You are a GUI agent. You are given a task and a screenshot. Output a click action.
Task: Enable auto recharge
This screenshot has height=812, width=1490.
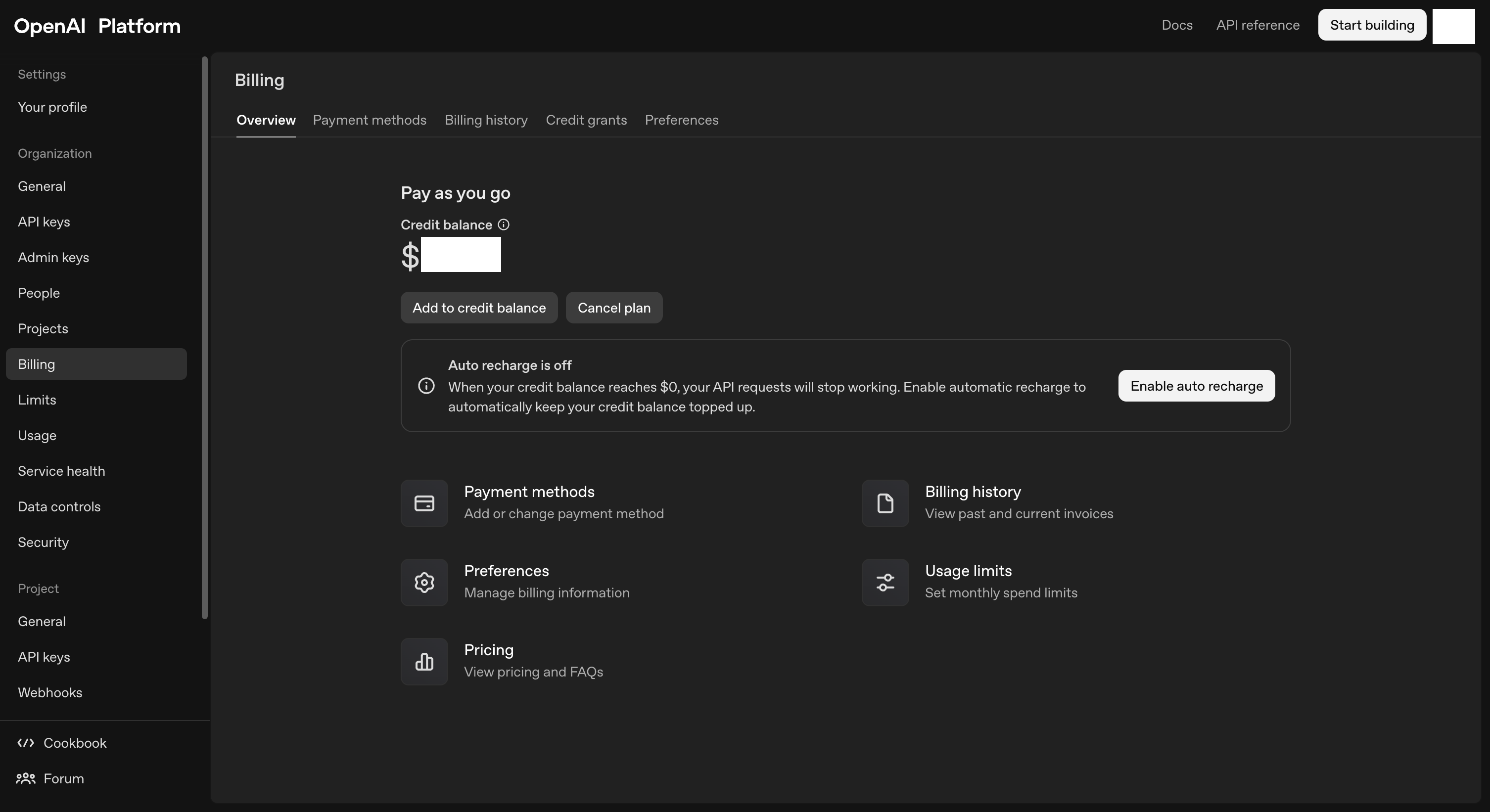pyautogui.click(x=1196, y=386)
